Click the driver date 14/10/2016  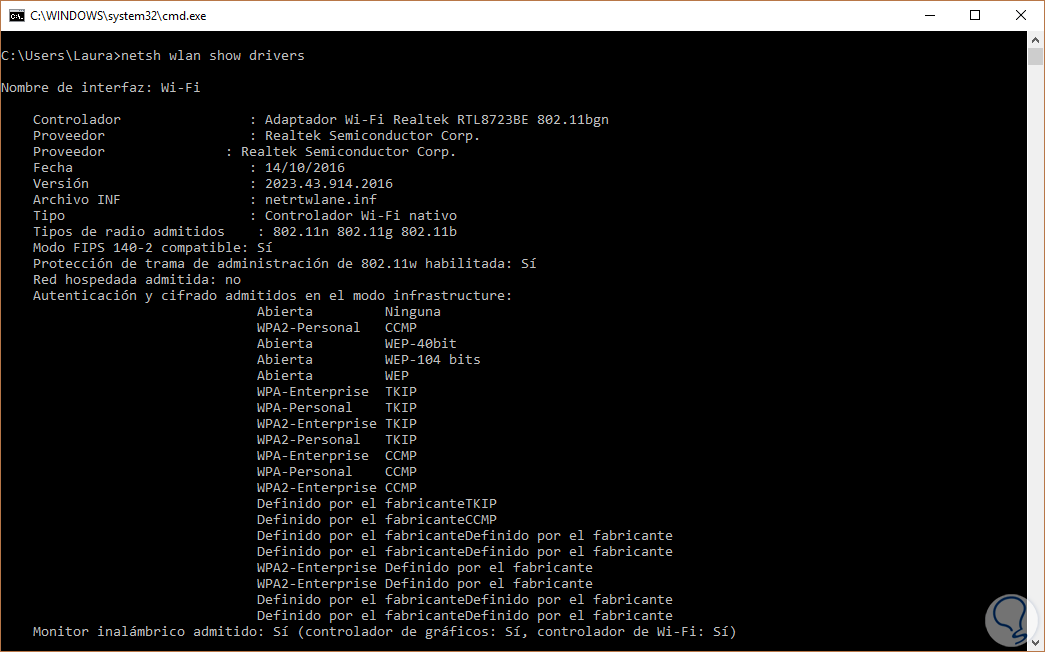304,168
